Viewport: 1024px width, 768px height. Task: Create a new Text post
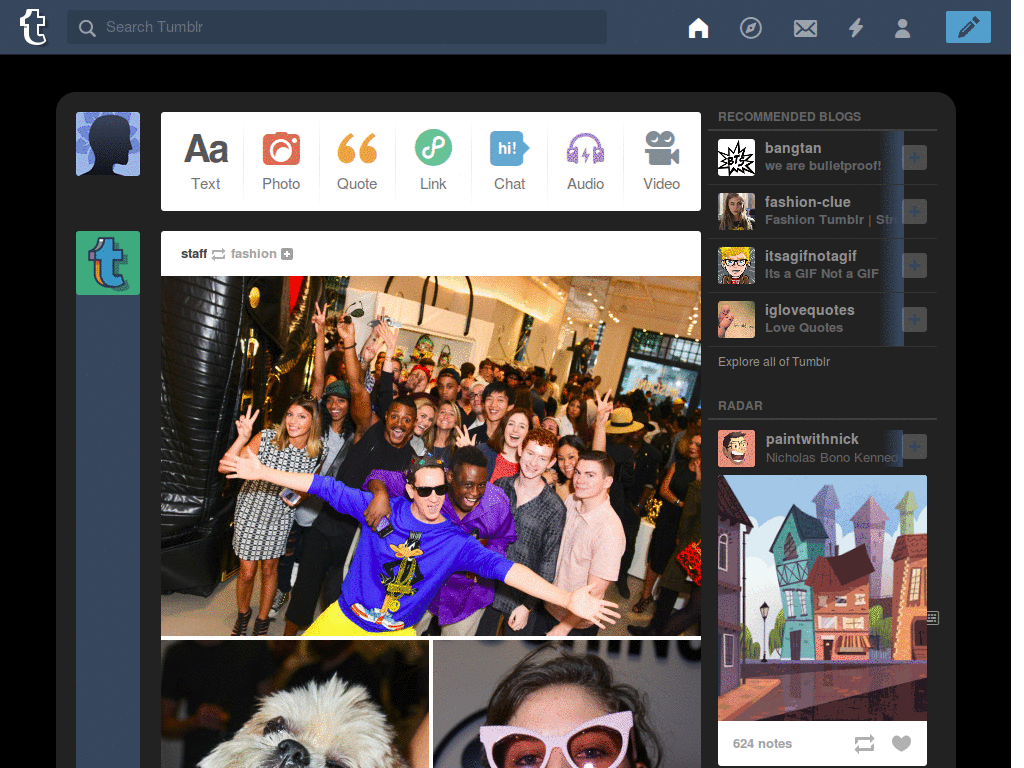click(206, 161)
